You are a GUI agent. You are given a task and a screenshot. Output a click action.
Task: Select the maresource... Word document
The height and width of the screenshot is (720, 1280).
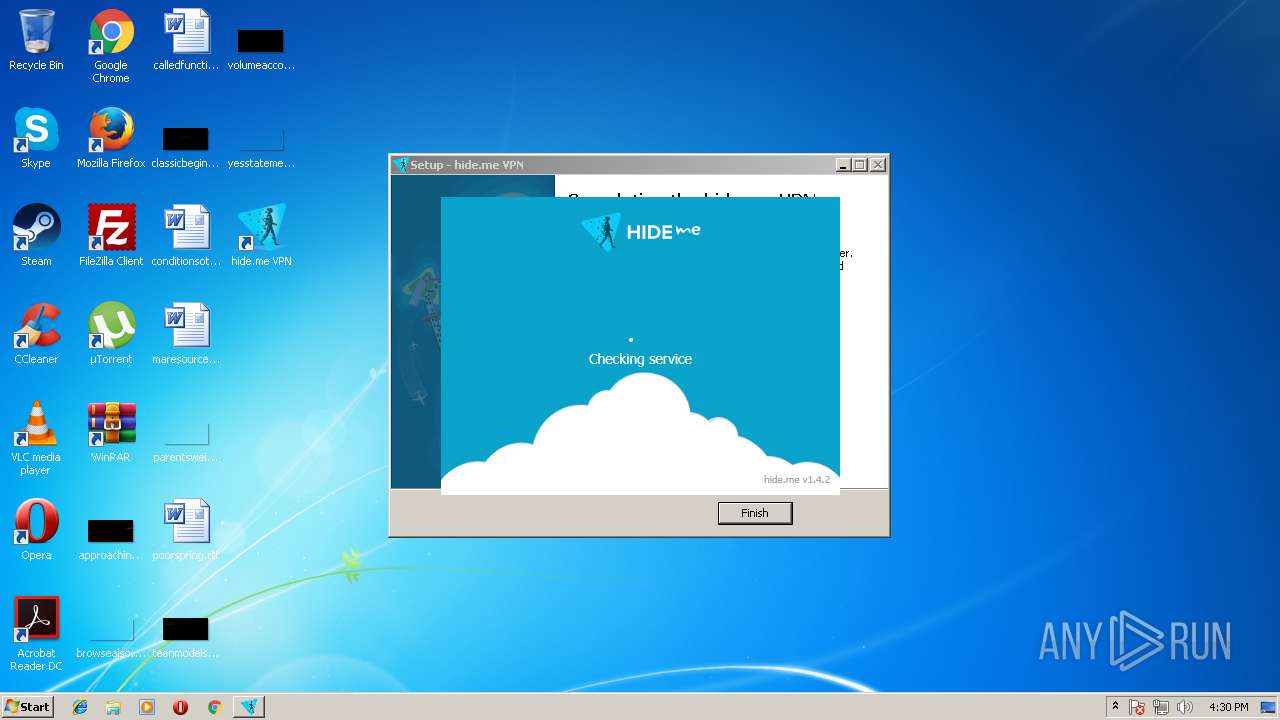tap(186, 334)
